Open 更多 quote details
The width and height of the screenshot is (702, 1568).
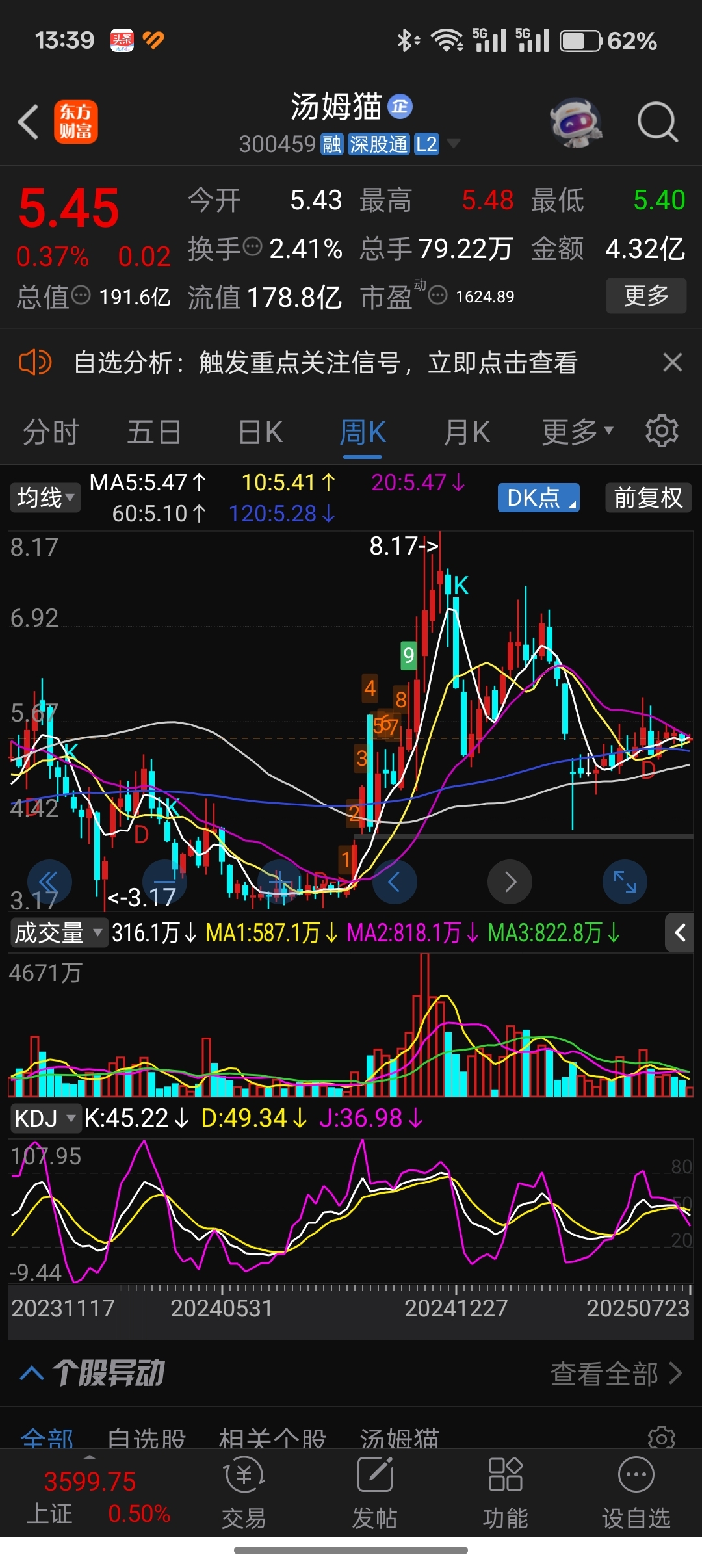[x=646, y=296]
